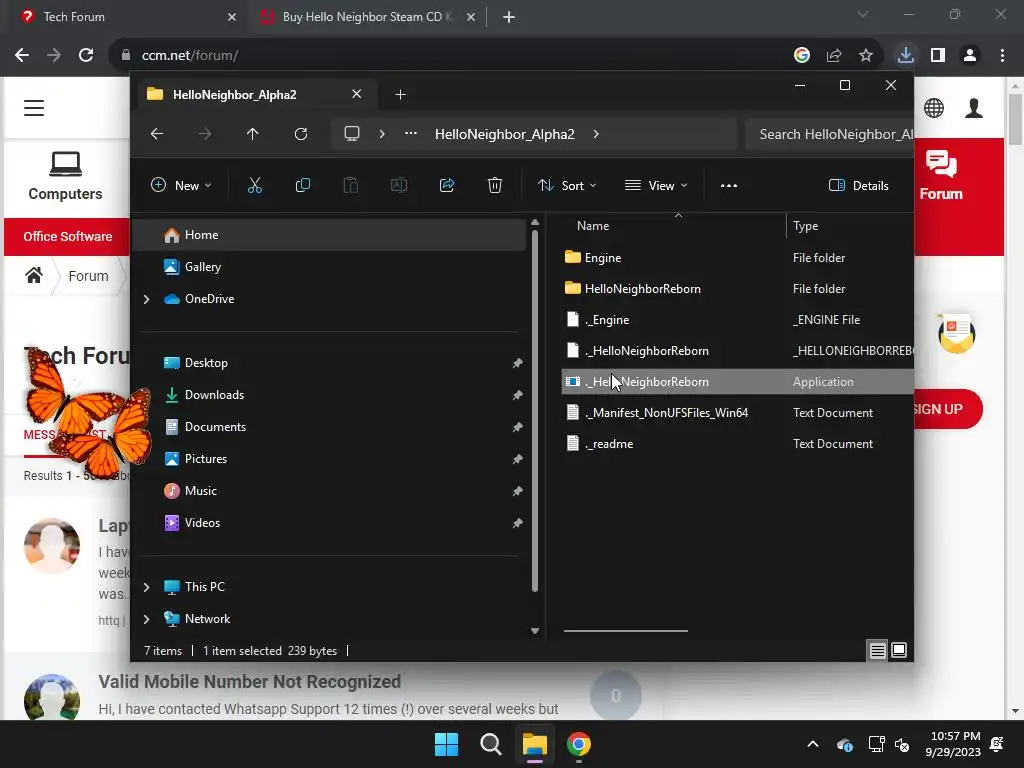Click the Search HelloNeighbor_Alpha2 field

(829, 134)
